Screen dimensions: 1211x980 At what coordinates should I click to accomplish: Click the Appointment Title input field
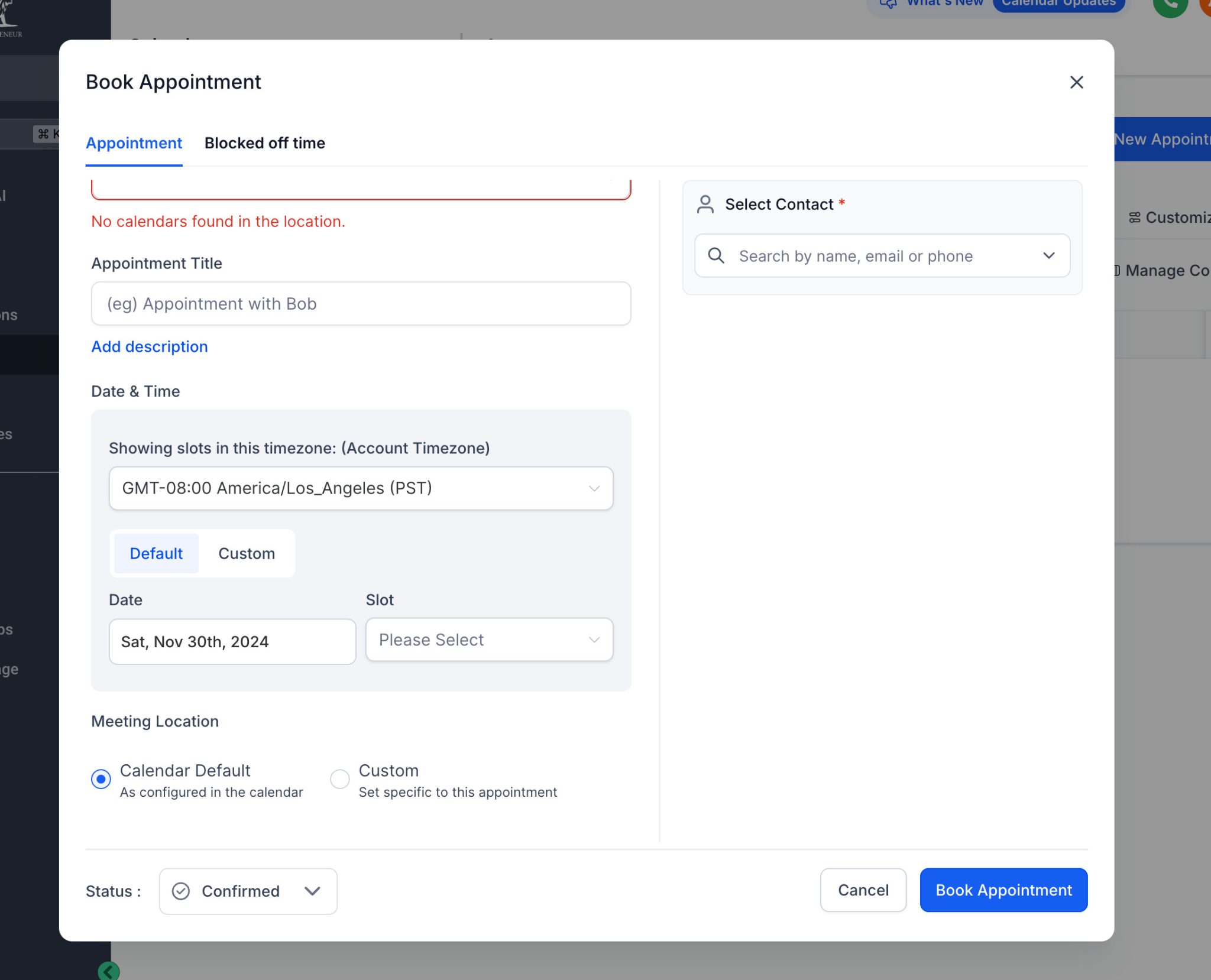361,303
